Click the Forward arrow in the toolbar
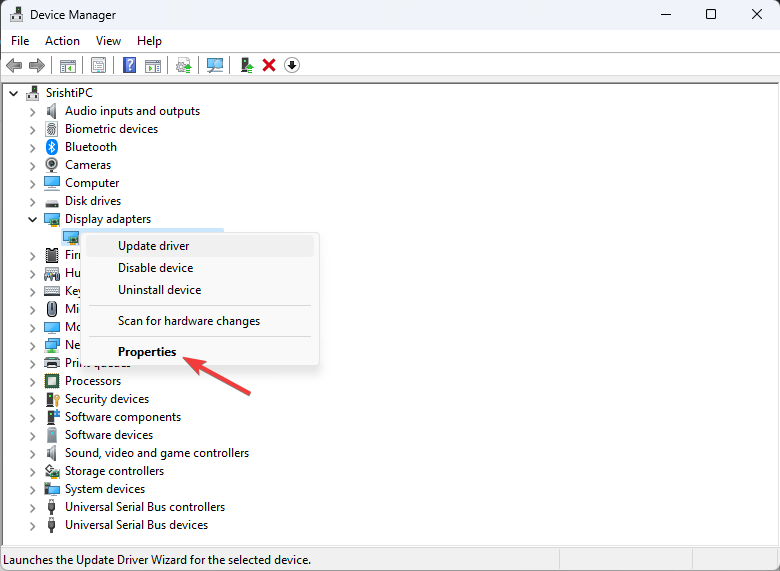The image size is (780, 571). (x=37, y=65)
